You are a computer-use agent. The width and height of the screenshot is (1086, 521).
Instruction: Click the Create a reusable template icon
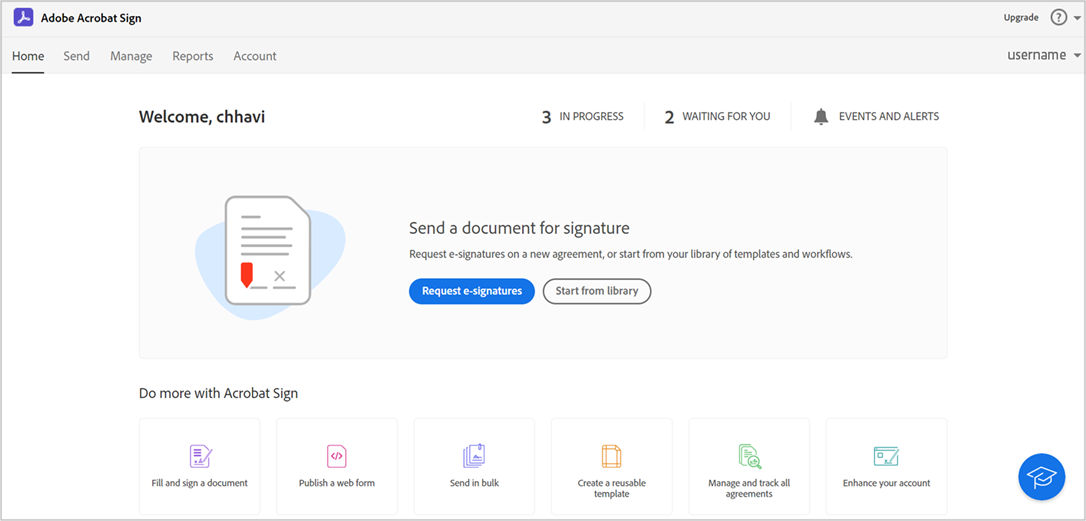(x=611, y=457)
